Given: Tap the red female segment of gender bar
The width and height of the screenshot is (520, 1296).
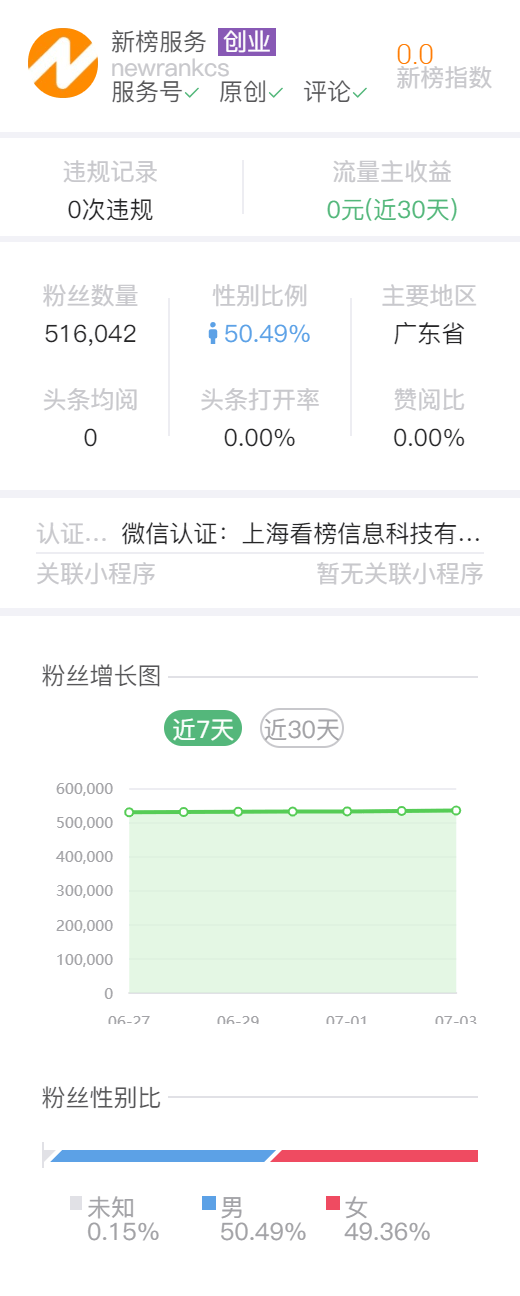Looking at the screenshot, I should tap(374, 1156).
